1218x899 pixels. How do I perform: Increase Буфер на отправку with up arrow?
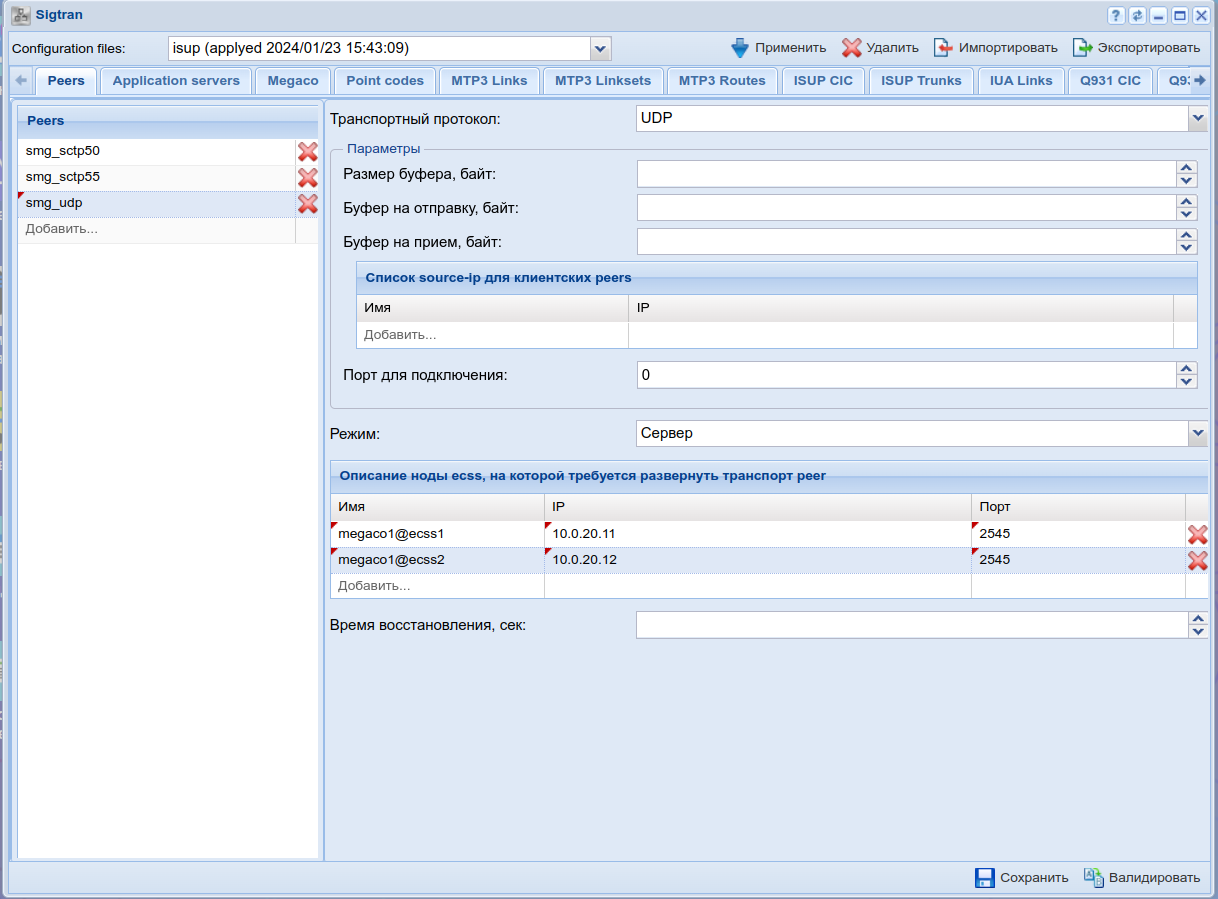point(1187,201)
